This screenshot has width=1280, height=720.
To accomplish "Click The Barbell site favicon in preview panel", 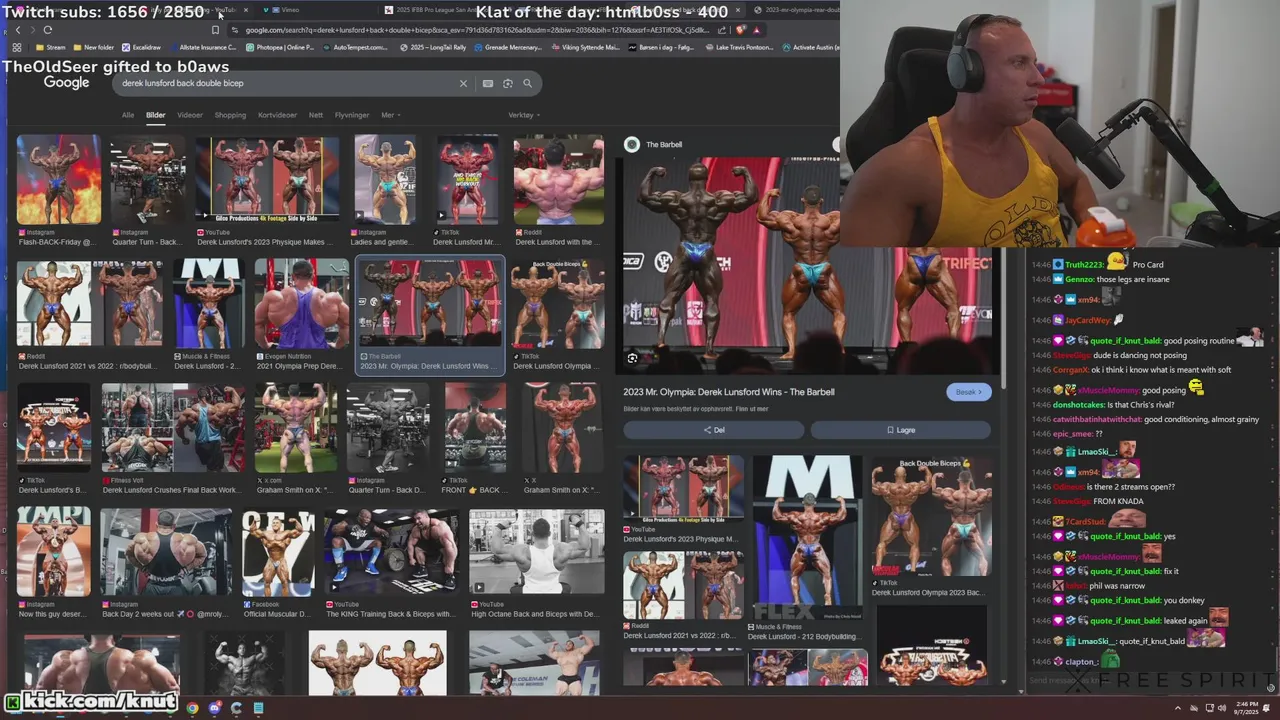I will [x=632, y=144].
